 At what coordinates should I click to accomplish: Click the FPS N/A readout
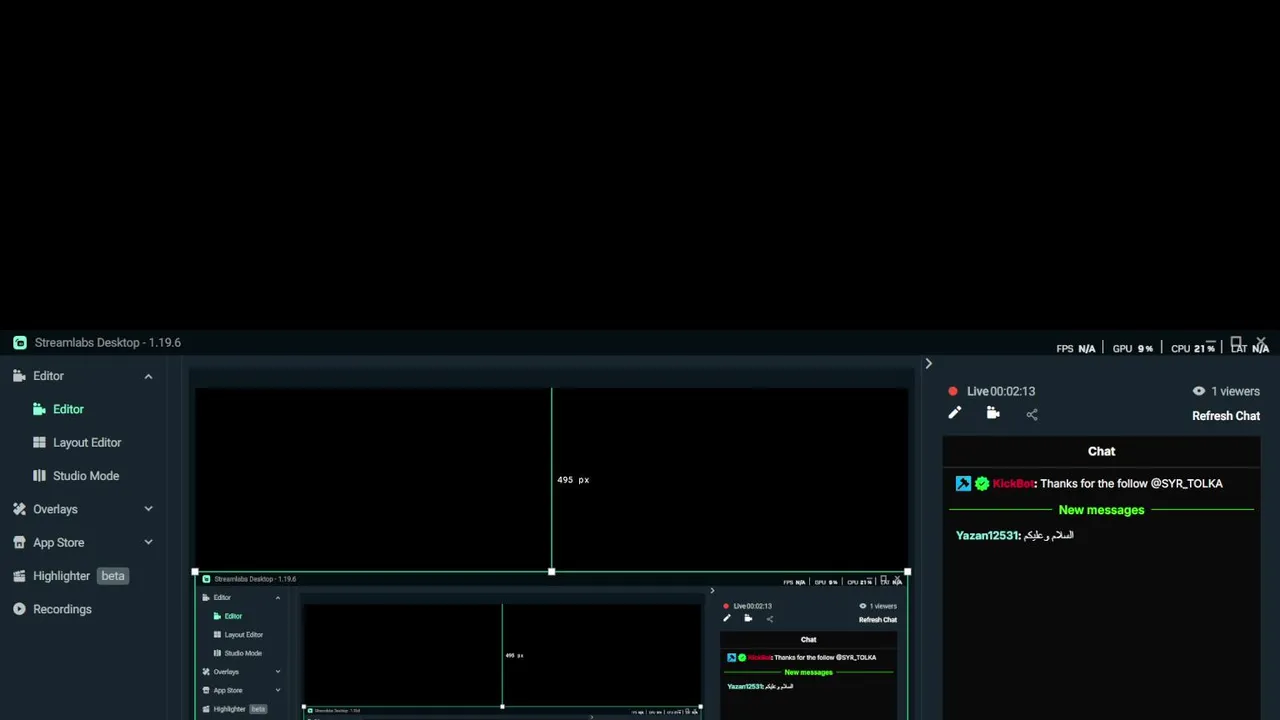[x=1076, y=348]
